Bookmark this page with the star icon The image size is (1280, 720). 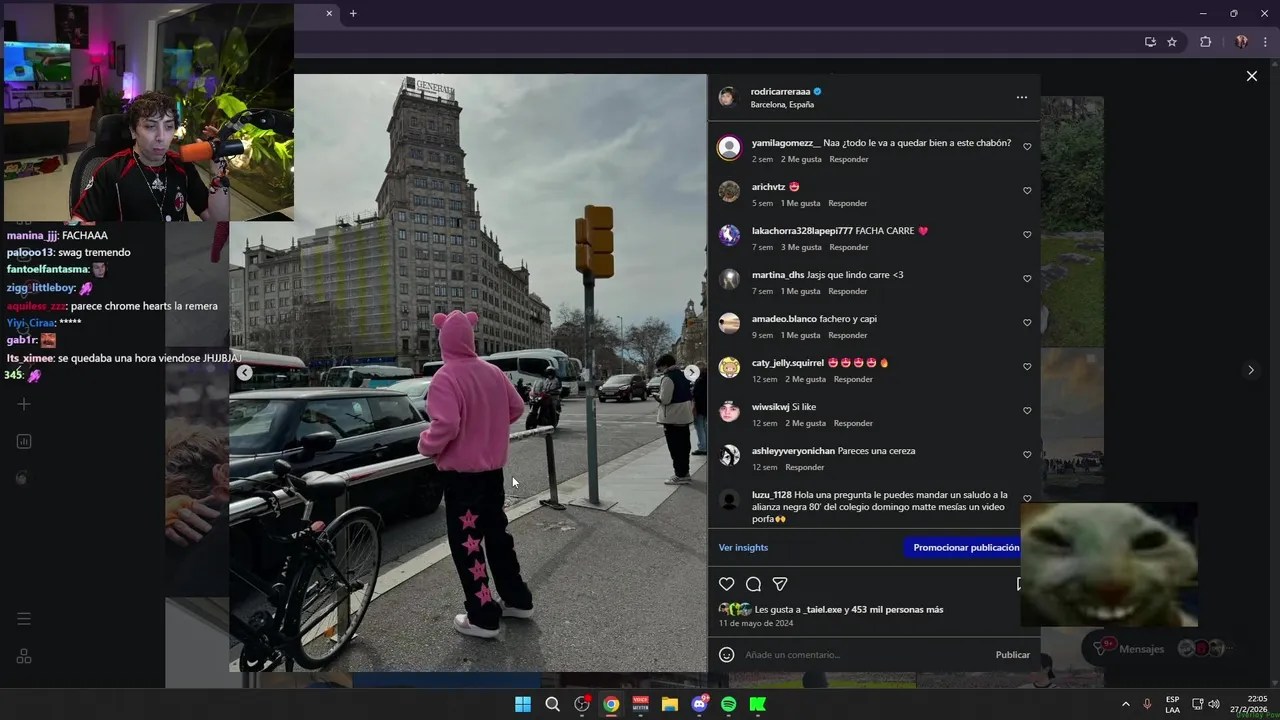click(x=1172, y=42)
